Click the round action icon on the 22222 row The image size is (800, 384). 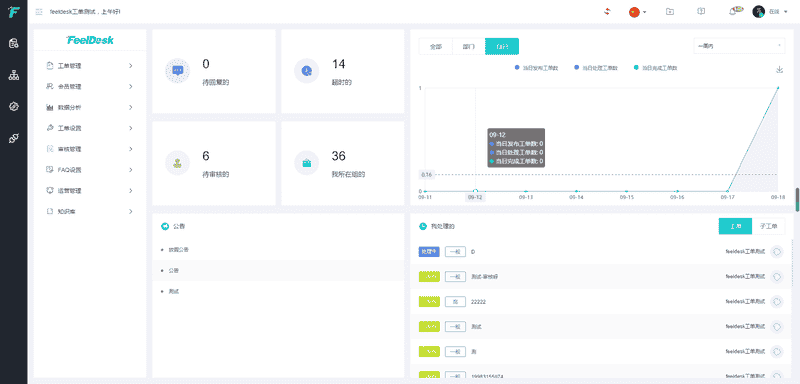point(777,302)
